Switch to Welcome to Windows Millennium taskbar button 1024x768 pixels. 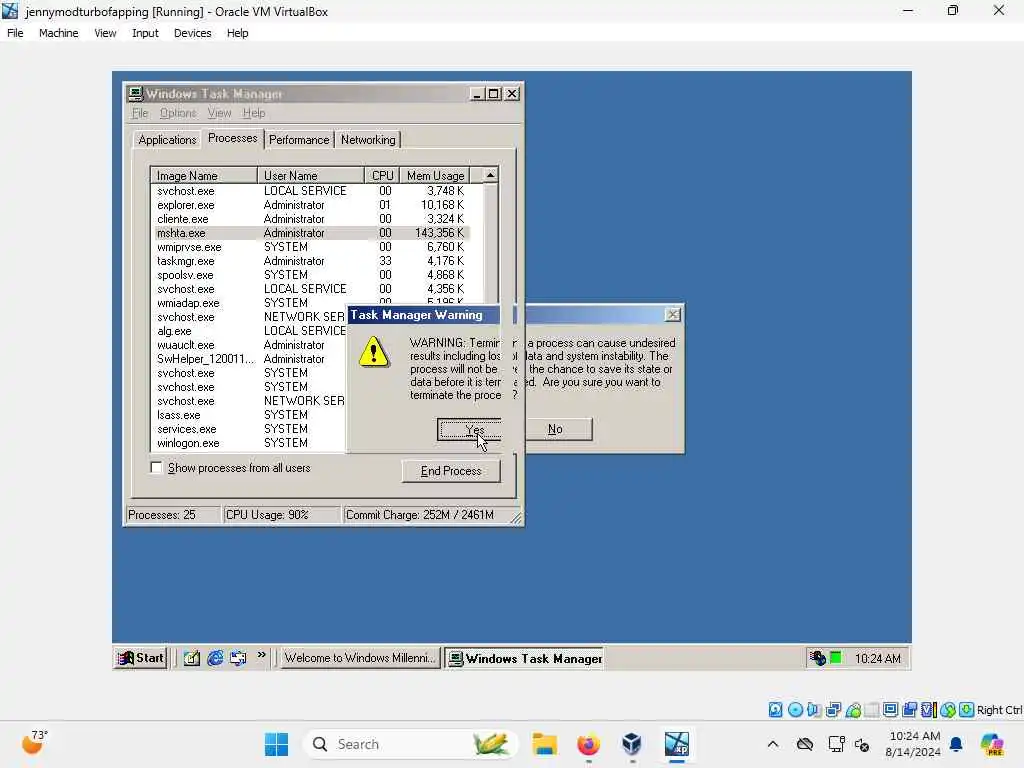pyautogui.click(x=360, y=658)
